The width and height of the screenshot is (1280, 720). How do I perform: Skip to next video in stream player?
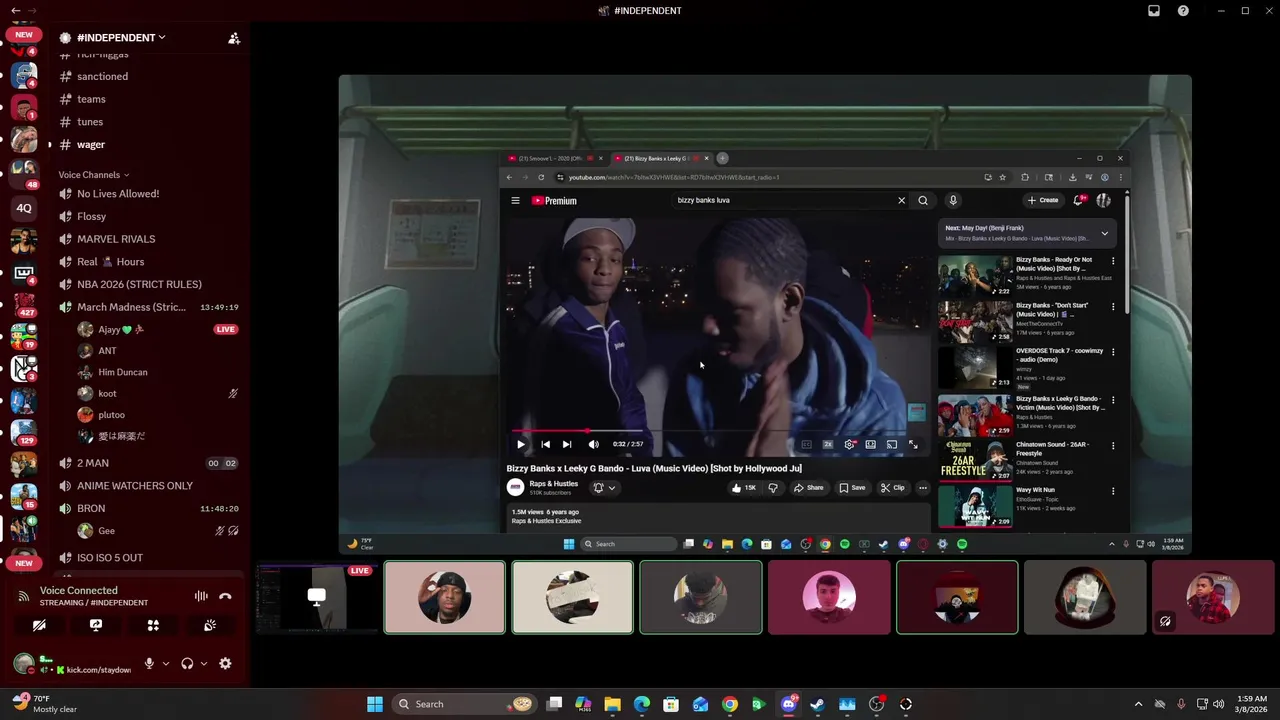pyautogui.click(x=567, y=444)
